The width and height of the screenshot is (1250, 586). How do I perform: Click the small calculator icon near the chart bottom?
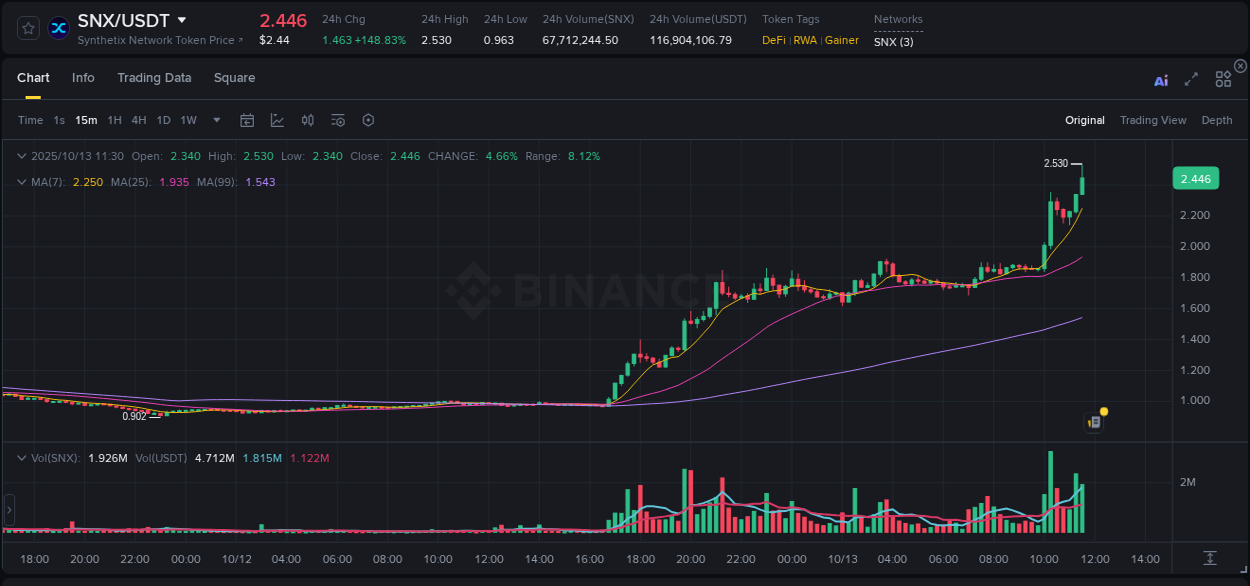tap(1093, 421)
